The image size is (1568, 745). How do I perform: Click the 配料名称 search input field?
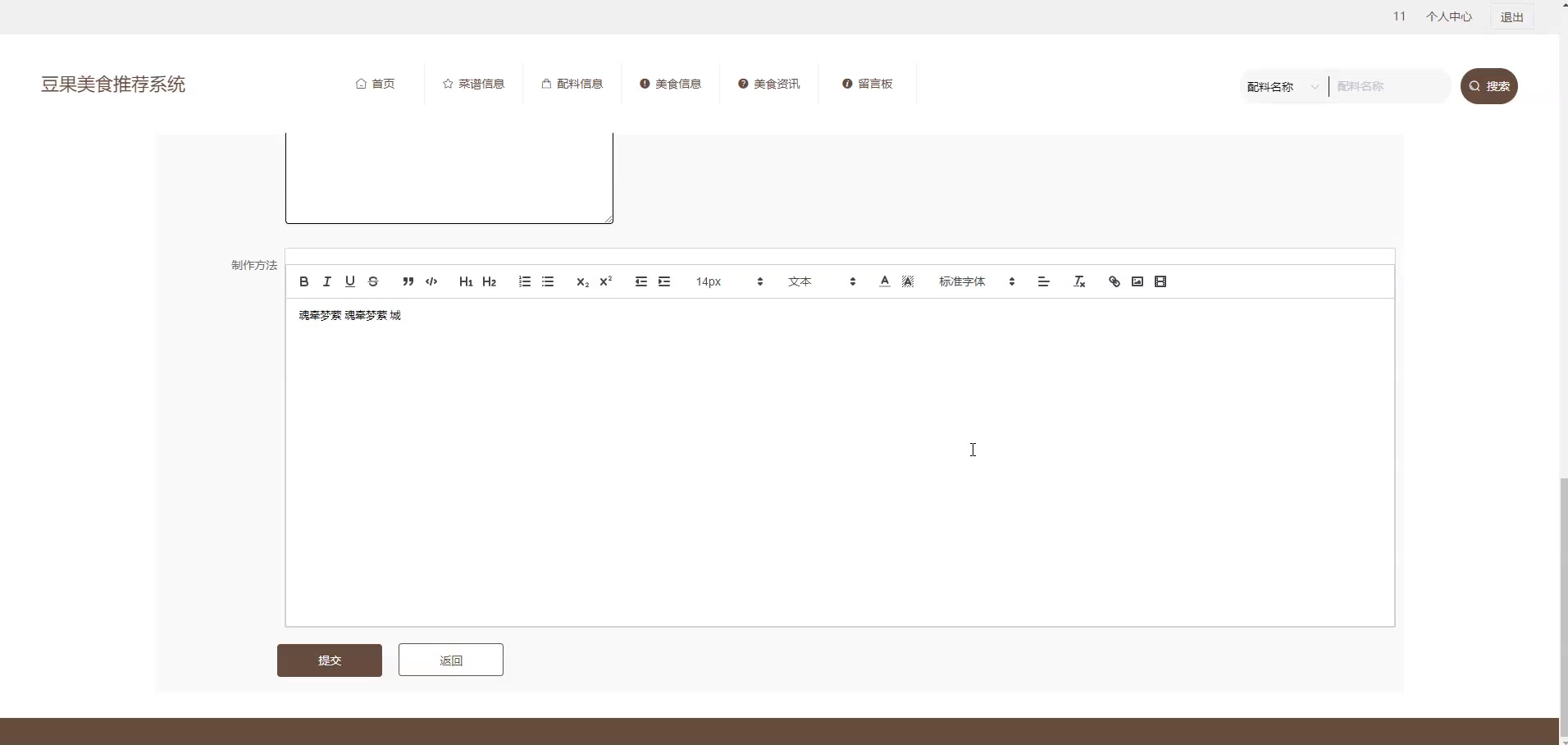pos(1390,86)
